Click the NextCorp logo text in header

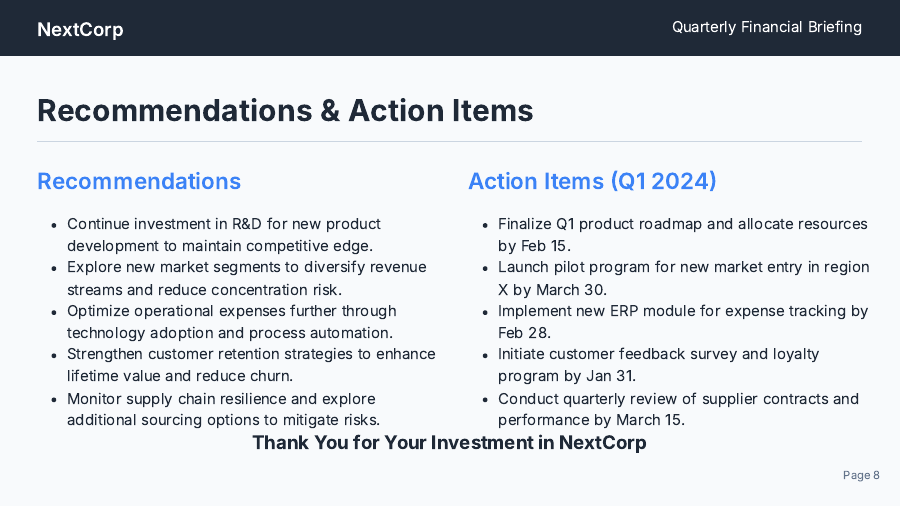tap(80, 29)
